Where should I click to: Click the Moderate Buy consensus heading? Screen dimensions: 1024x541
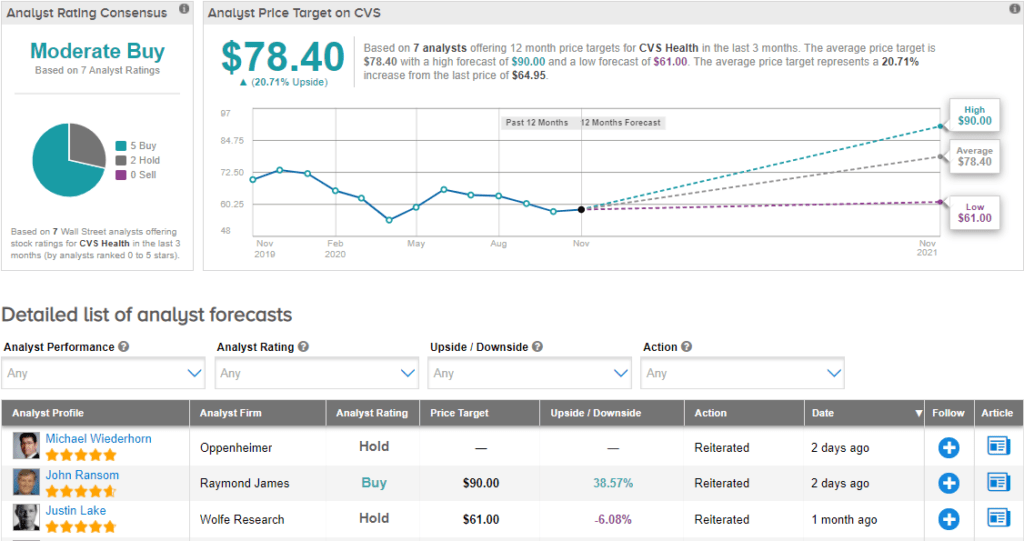tap(97, 51)
